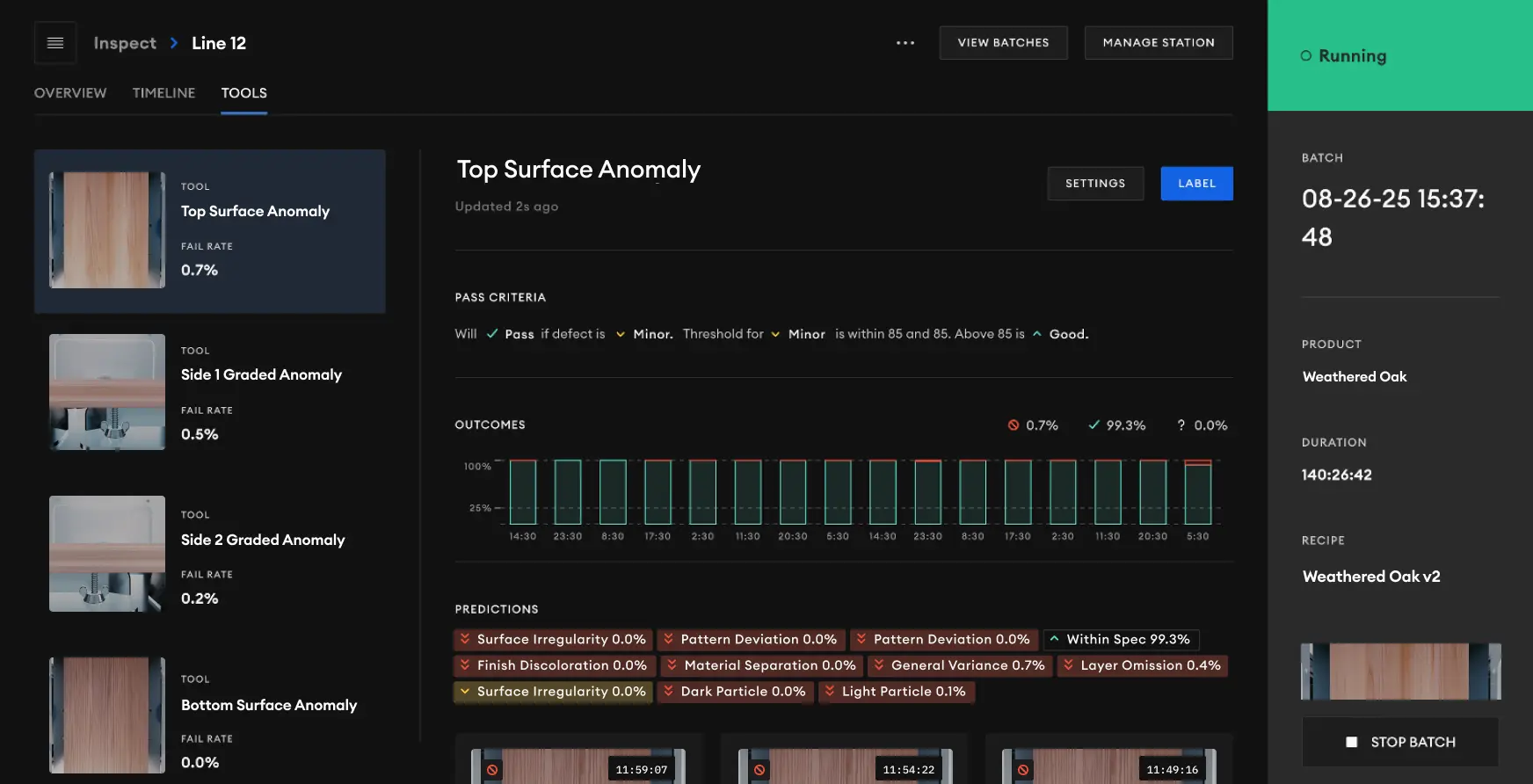This screenshot has height=784, width=1533.
Task: Click the last 5:30 outcome bar
Action: pos(1197,492)
